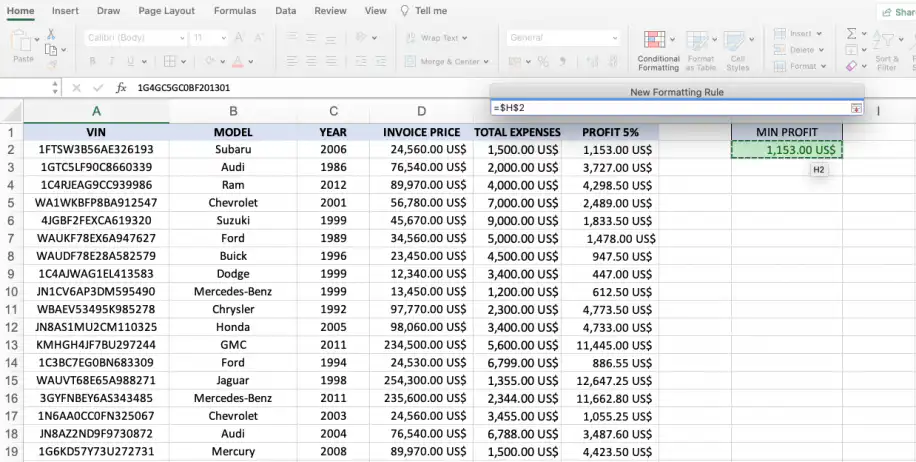Expand the Conditional Formatting dropdown arrow
Screen dimensions: 916x462
pyautogui.click(x=672, y=40)
